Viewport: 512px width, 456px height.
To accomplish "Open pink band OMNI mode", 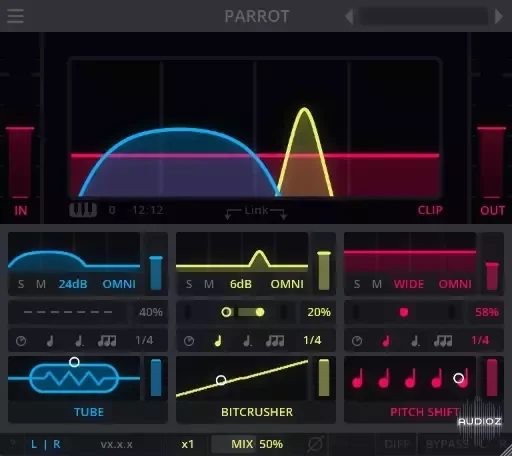I will (x=455, y=284).
